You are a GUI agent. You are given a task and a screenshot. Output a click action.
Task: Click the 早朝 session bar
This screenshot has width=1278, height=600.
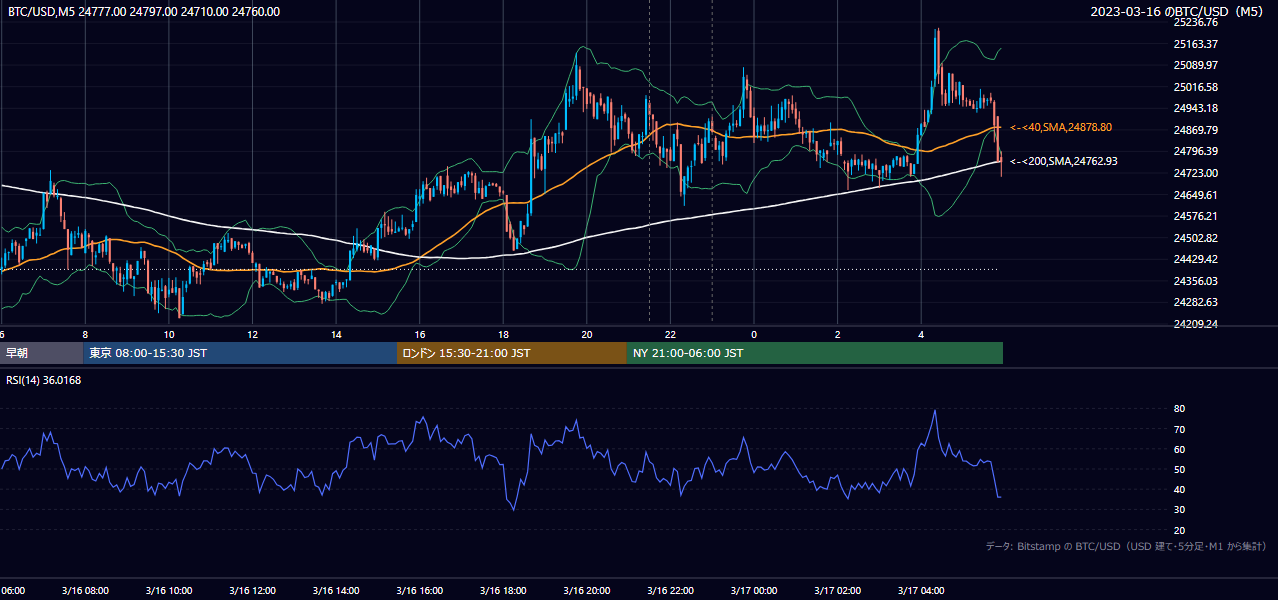(x=41, y=353)
